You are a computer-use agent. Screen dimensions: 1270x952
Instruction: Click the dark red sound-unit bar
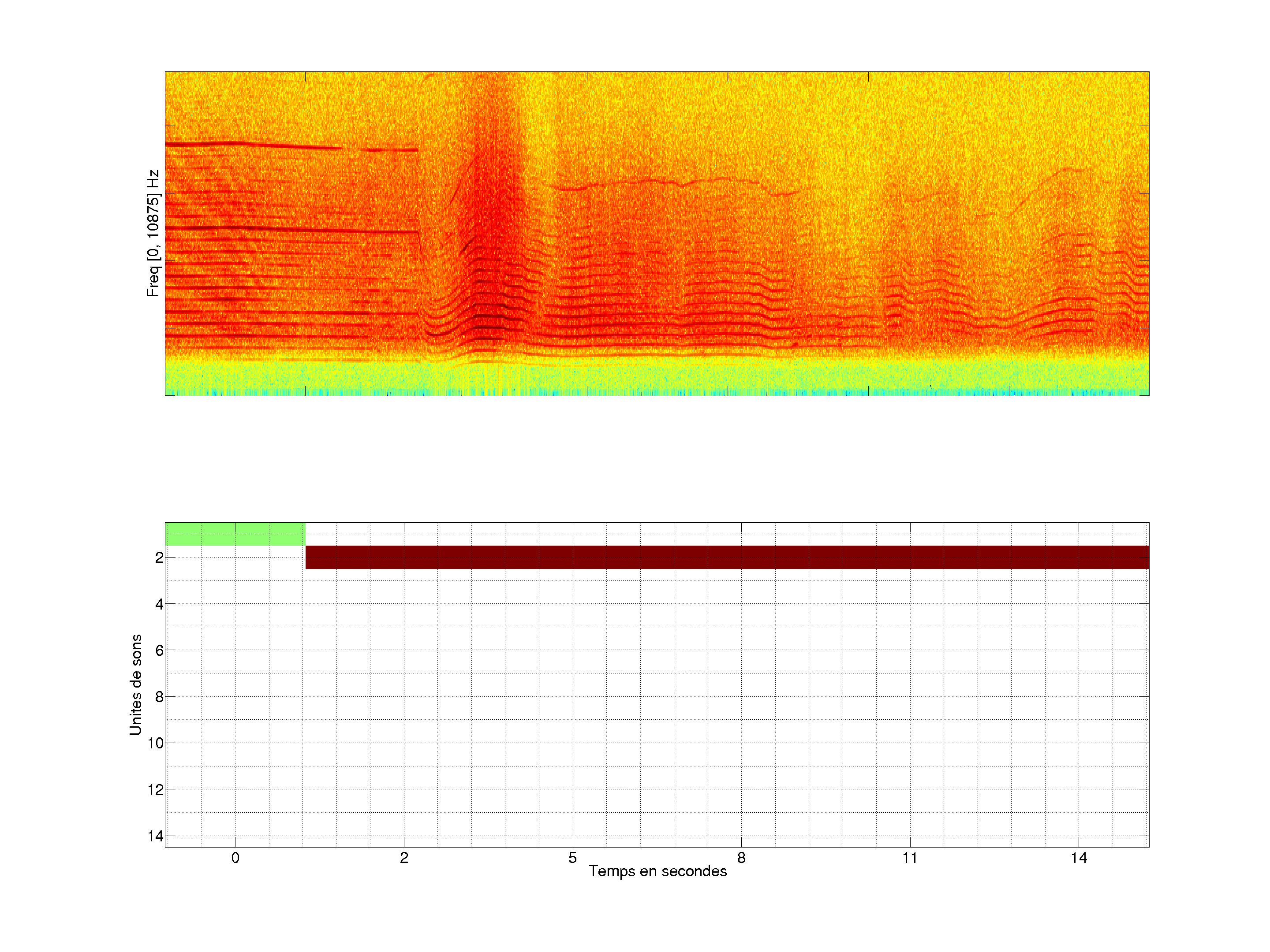(727, 557)
